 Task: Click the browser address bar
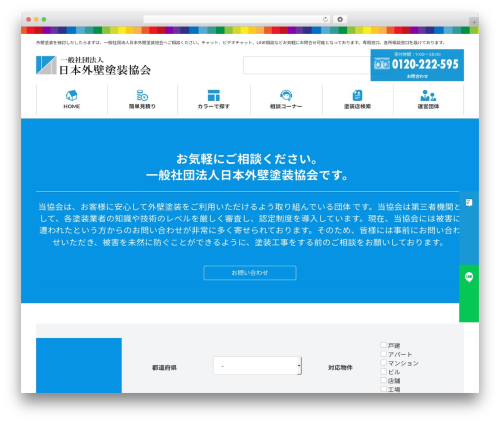(x=237, y=19)
